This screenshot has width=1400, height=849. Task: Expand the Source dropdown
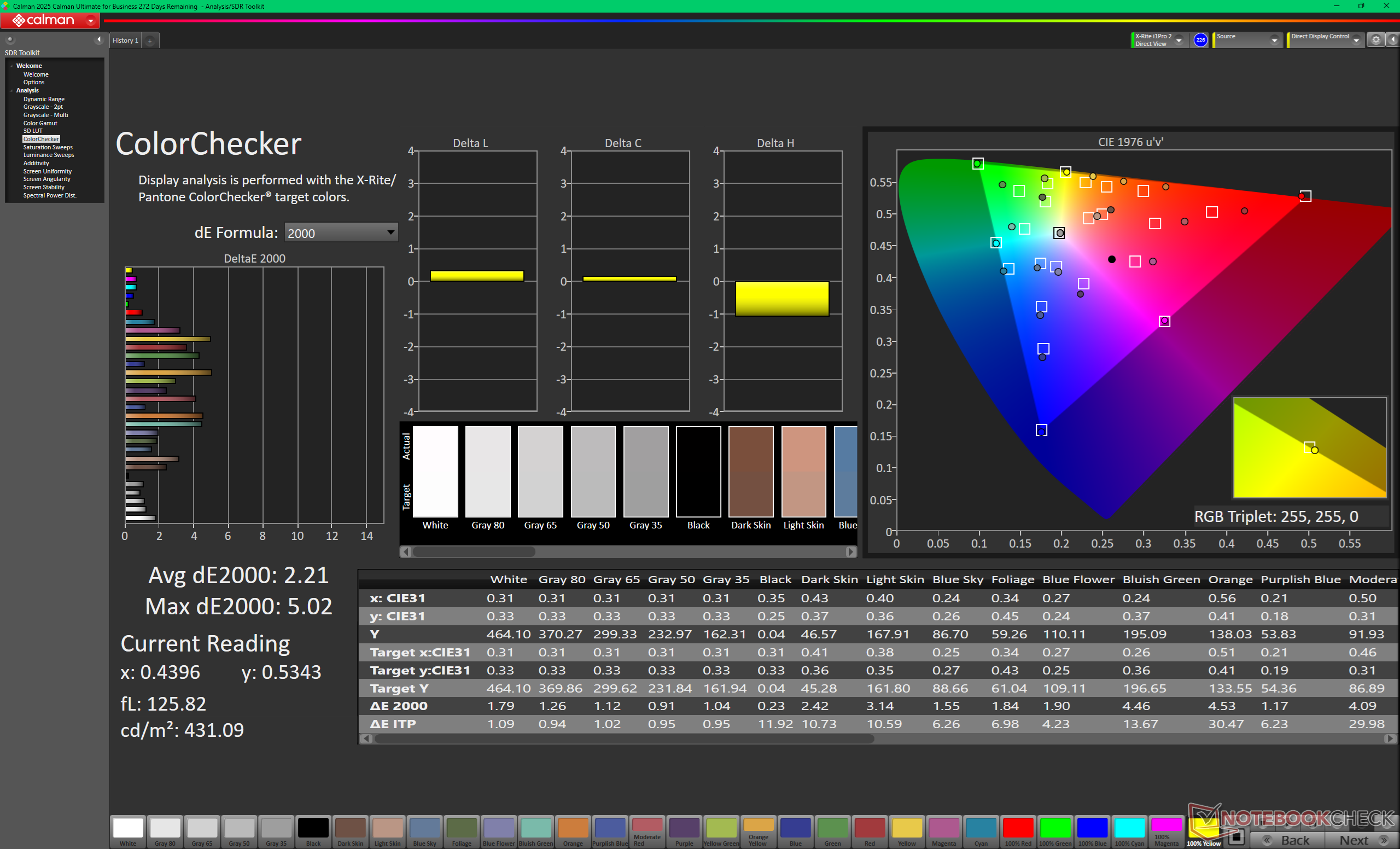[x=1274, y=40]
